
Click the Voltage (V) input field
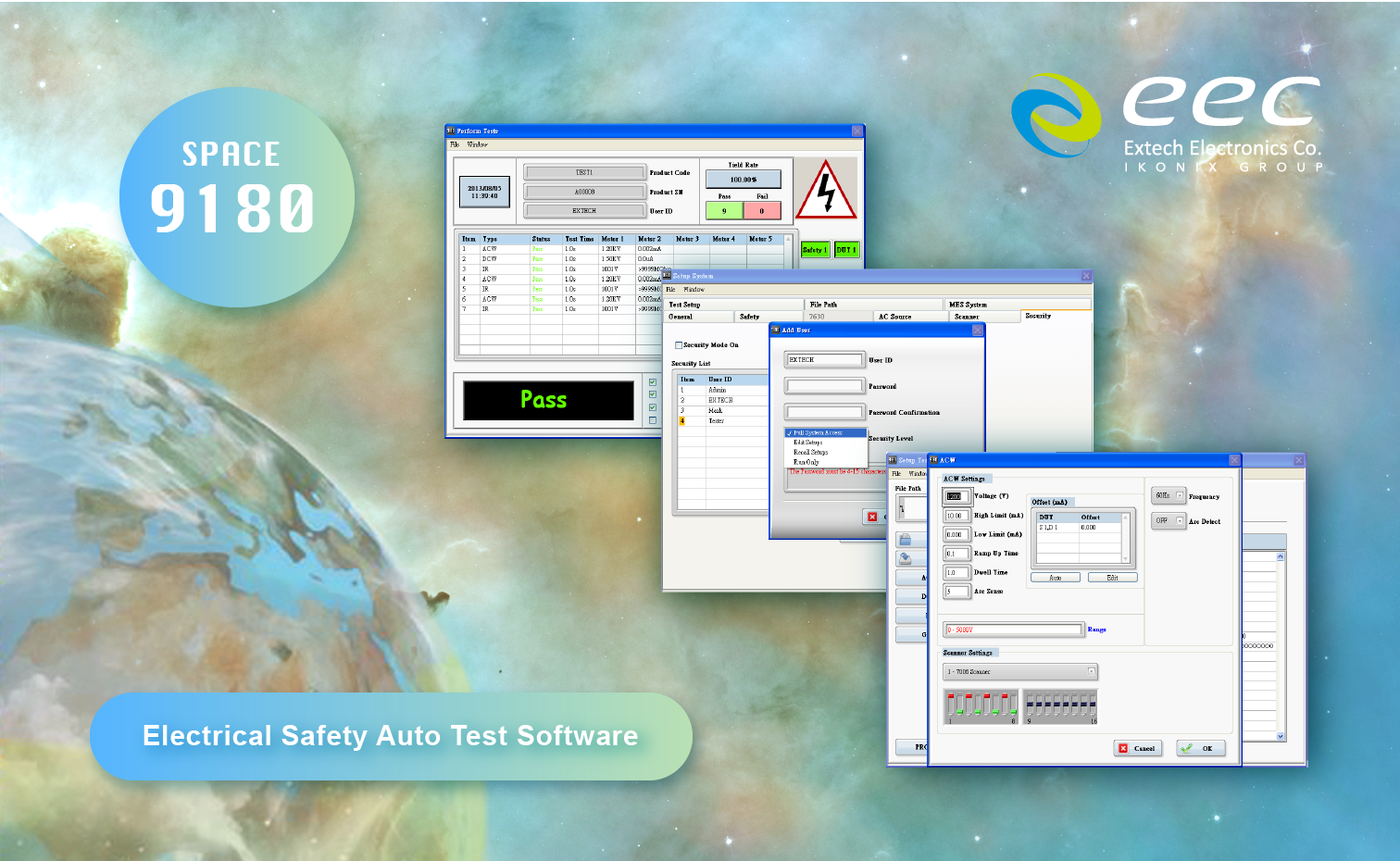point(955,497)
